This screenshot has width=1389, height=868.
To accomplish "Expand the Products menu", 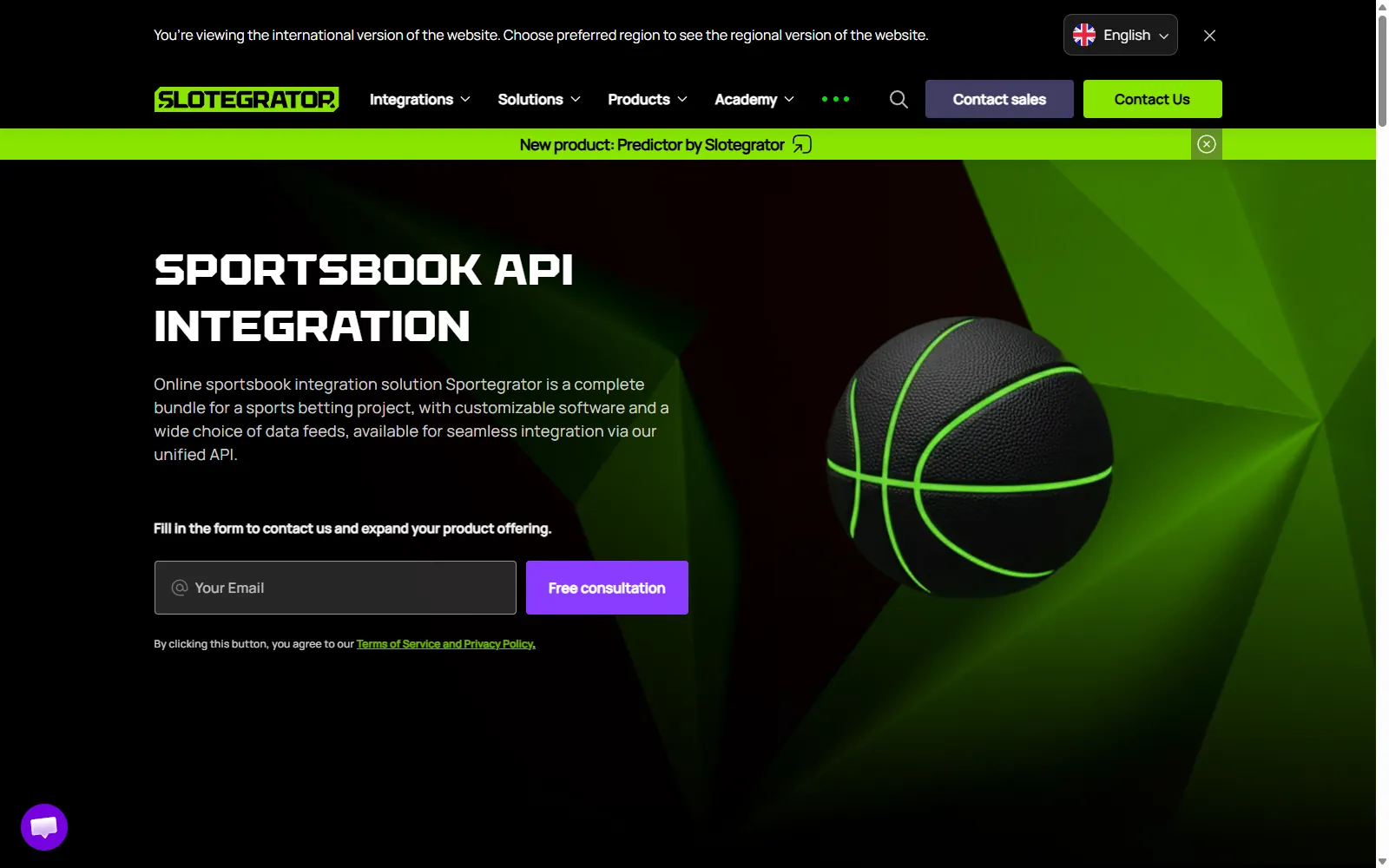I will (648, 99).
